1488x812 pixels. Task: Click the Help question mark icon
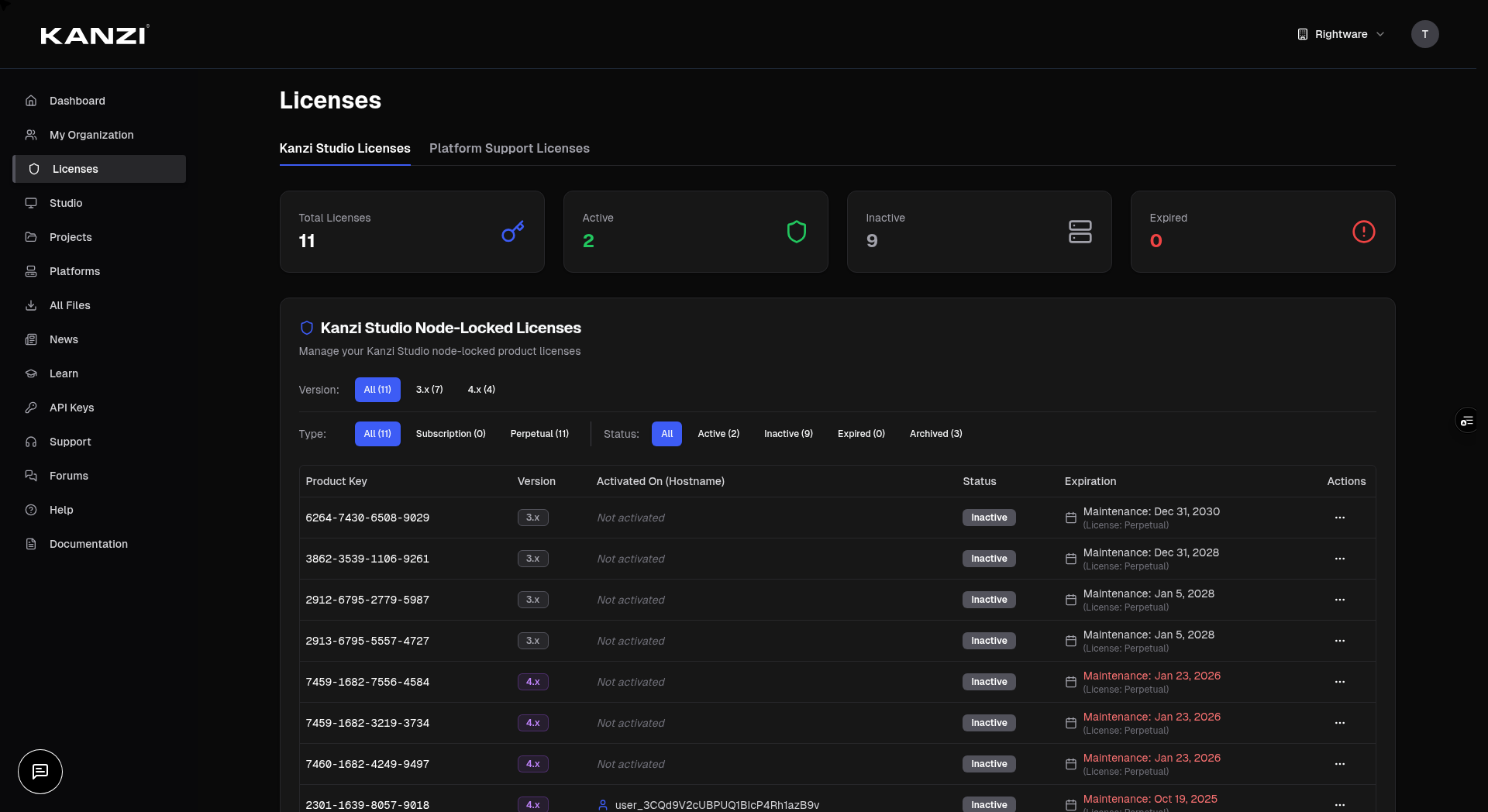31,510
